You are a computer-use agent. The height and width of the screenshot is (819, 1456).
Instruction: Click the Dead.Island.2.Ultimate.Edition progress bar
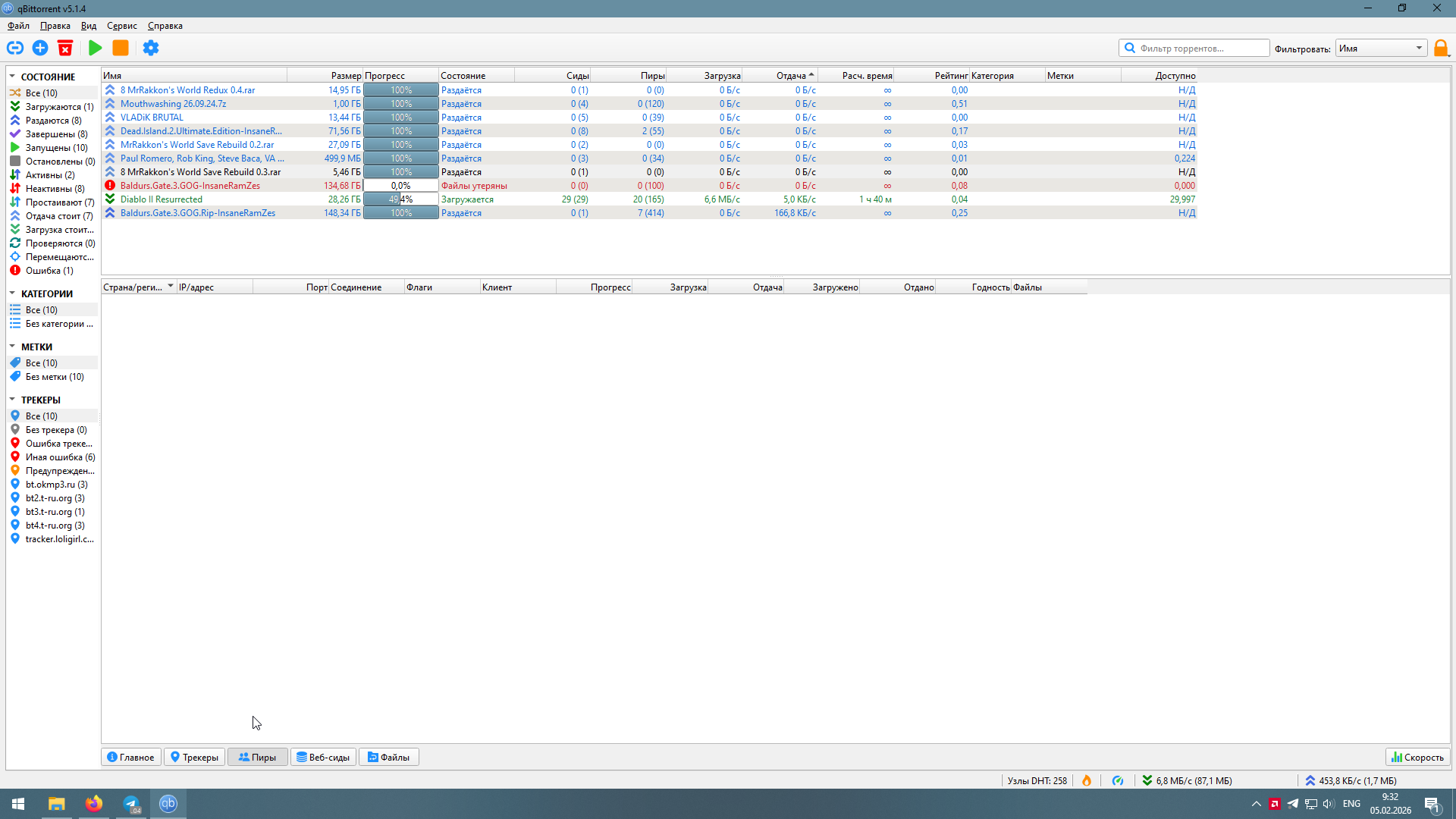(x=401, y=131)
